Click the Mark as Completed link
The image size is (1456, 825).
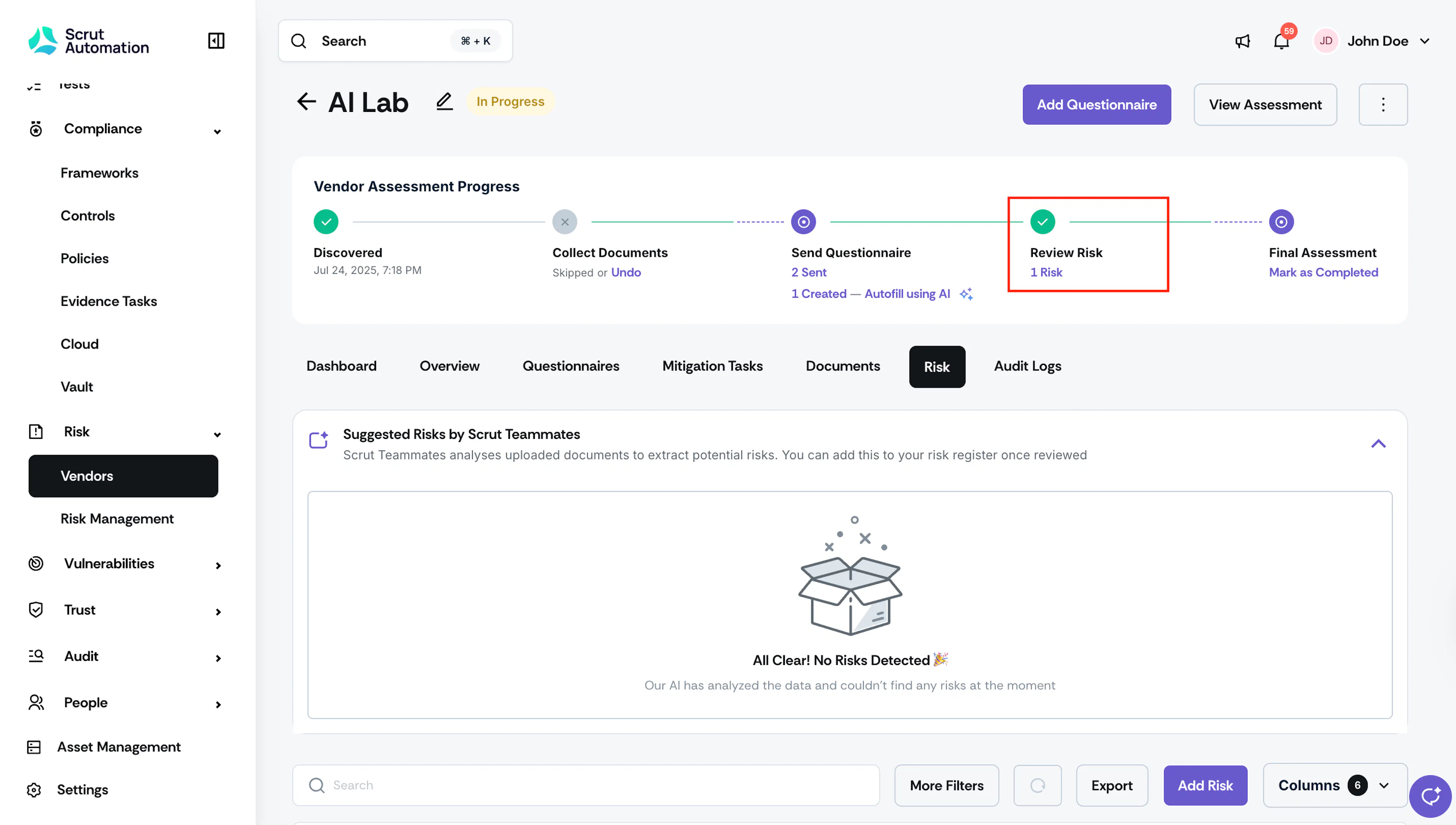click(x=1323, y=272)
